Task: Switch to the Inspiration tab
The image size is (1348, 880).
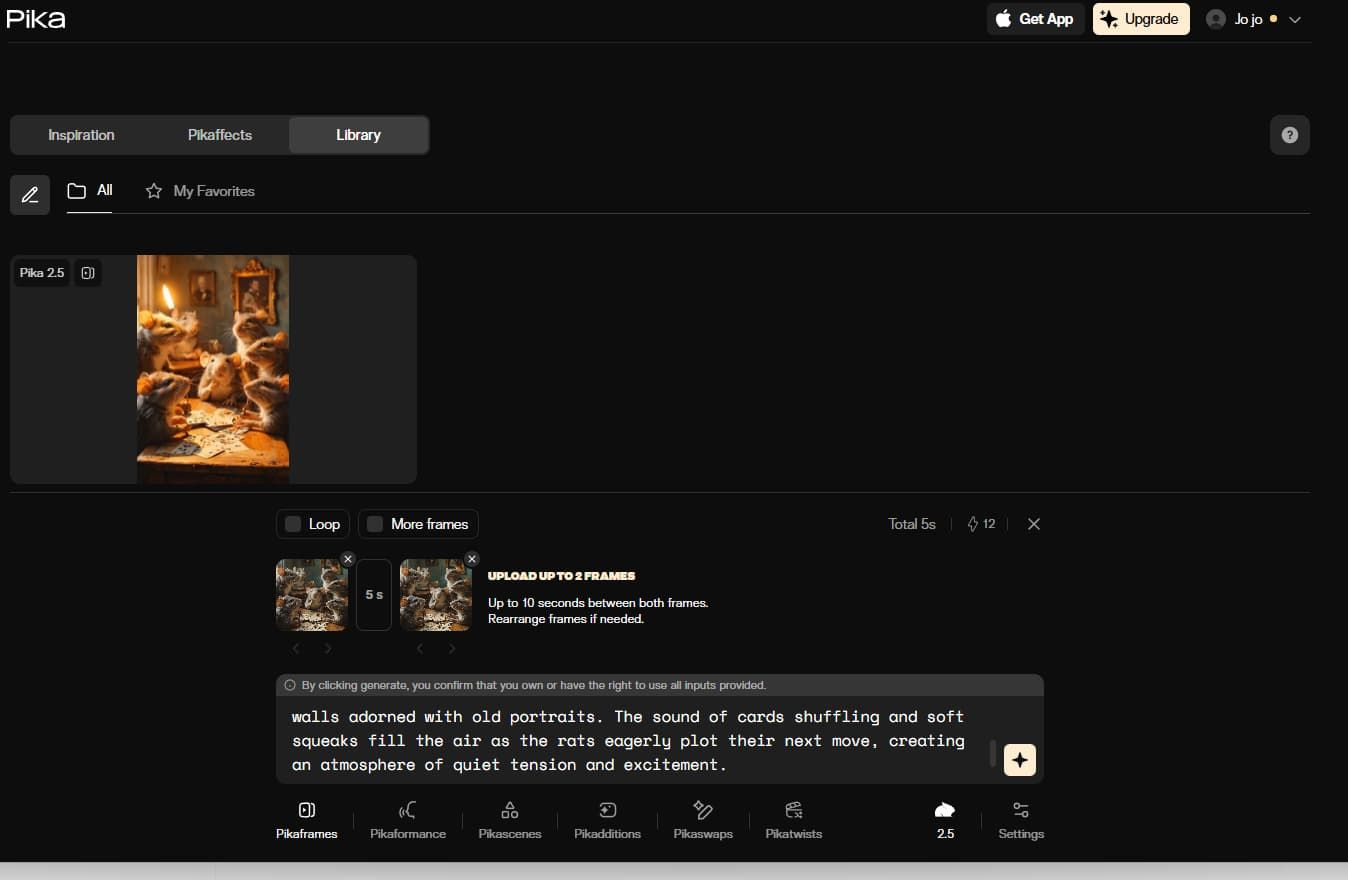Action: point(81,135)
